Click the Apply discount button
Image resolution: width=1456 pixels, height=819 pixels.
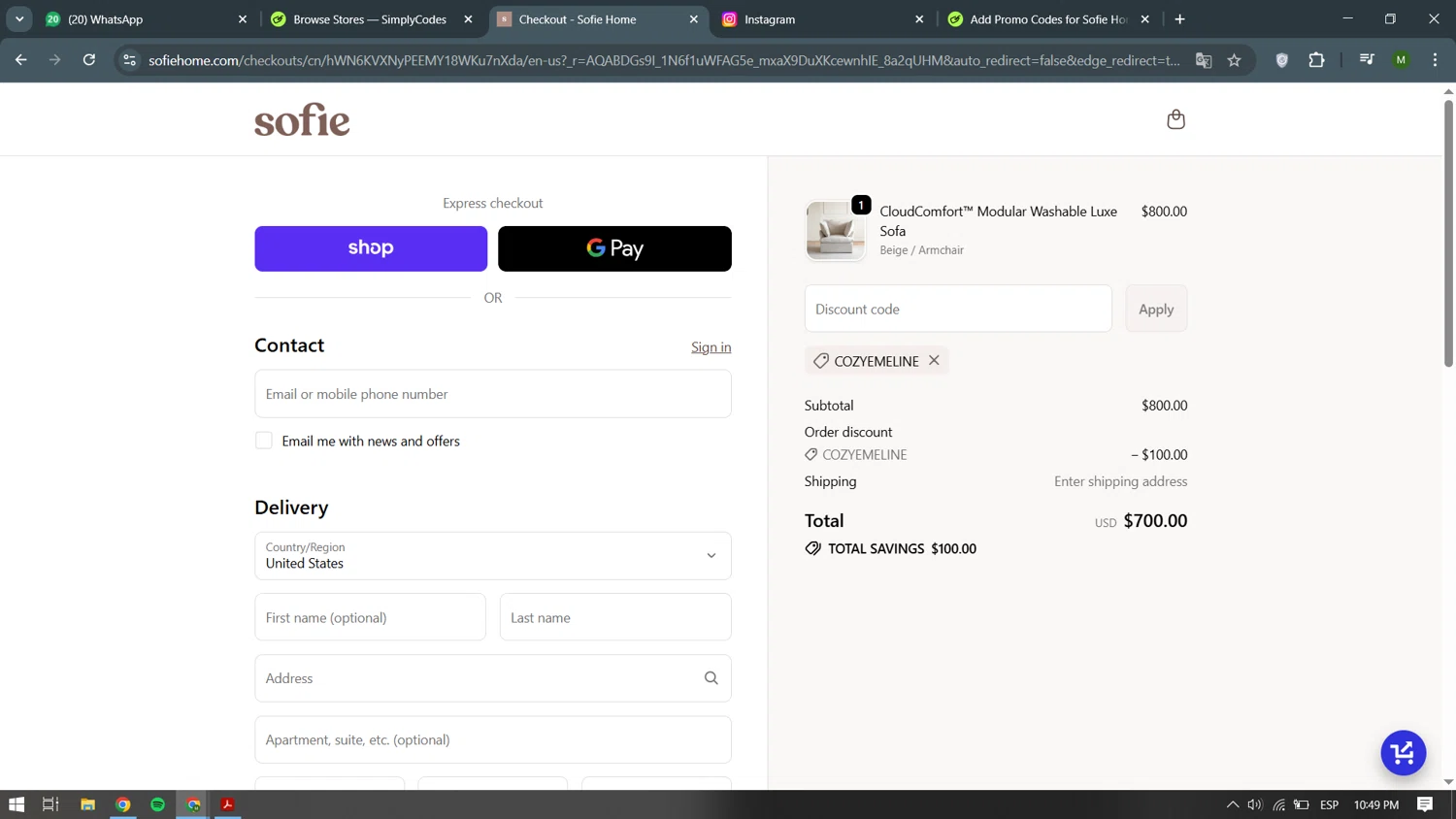pos(1156,309)
